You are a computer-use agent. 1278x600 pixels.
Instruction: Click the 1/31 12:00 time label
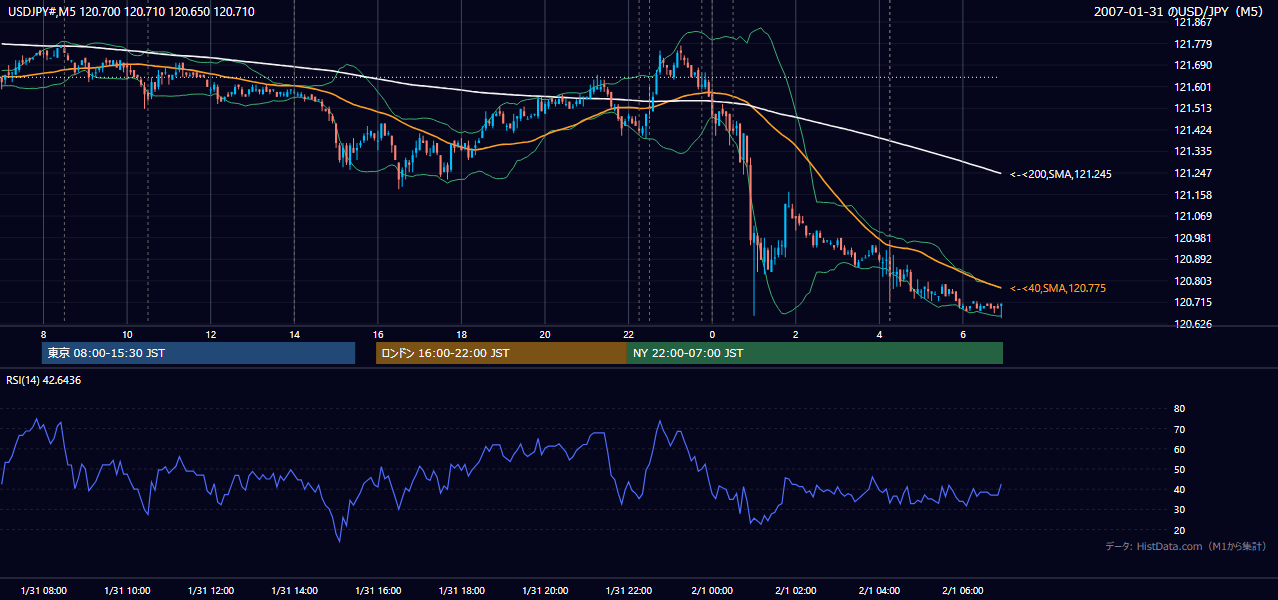[x=211, y=591]
